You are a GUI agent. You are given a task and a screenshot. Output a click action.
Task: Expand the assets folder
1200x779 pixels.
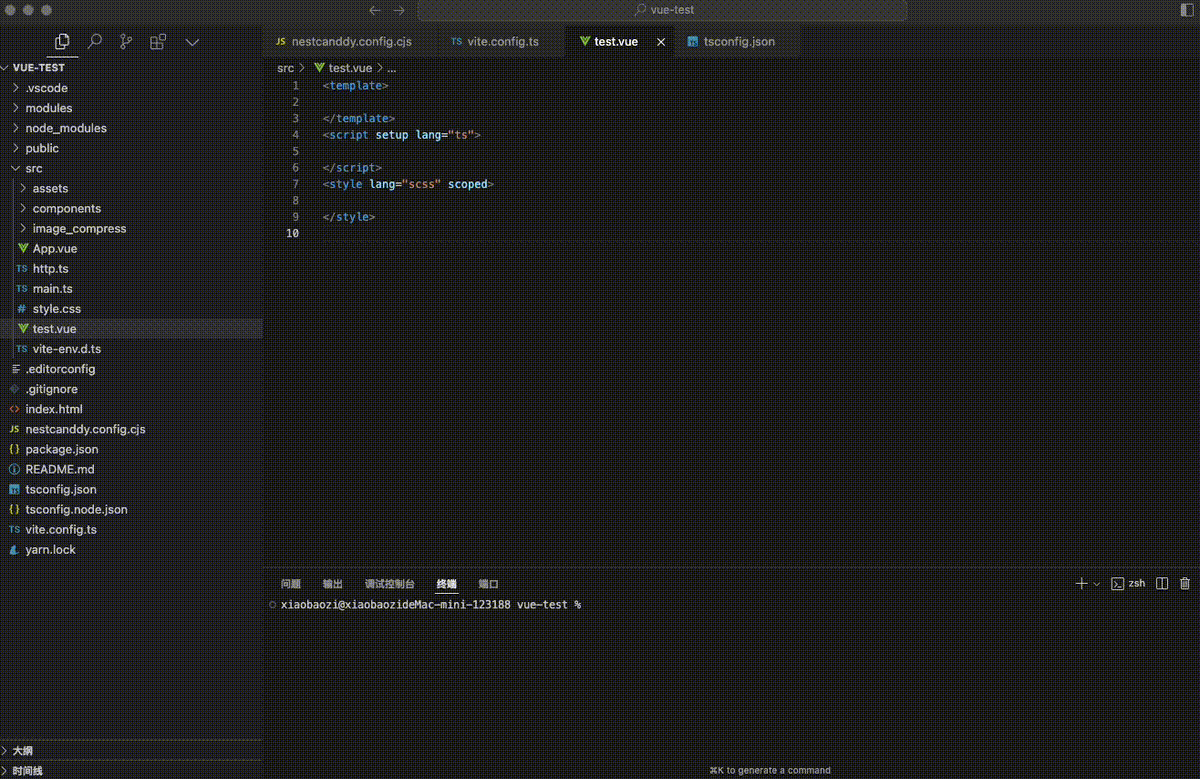coord(131,188)
